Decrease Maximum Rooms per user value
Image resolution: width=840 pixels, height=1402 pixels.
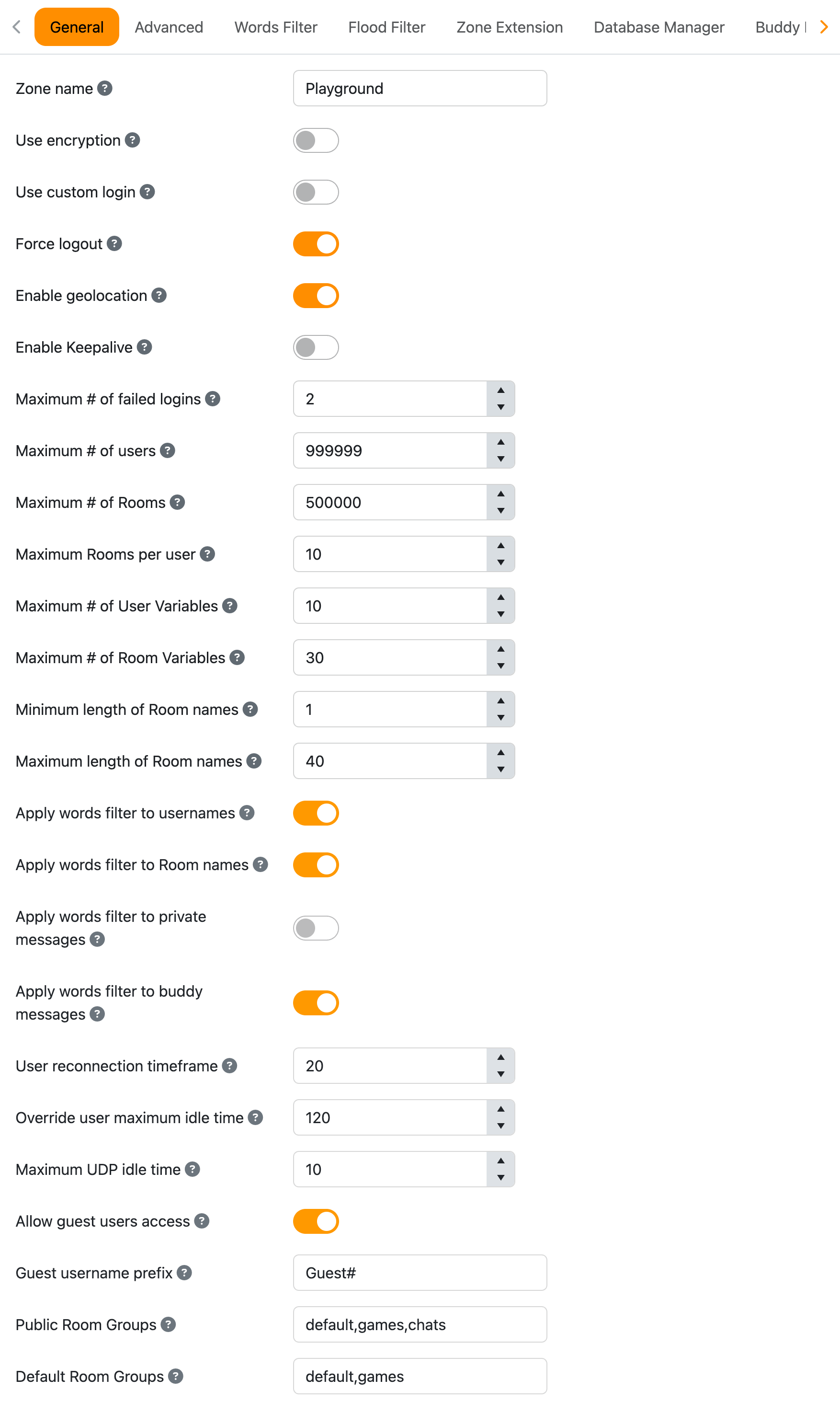(x=501, y=562)
